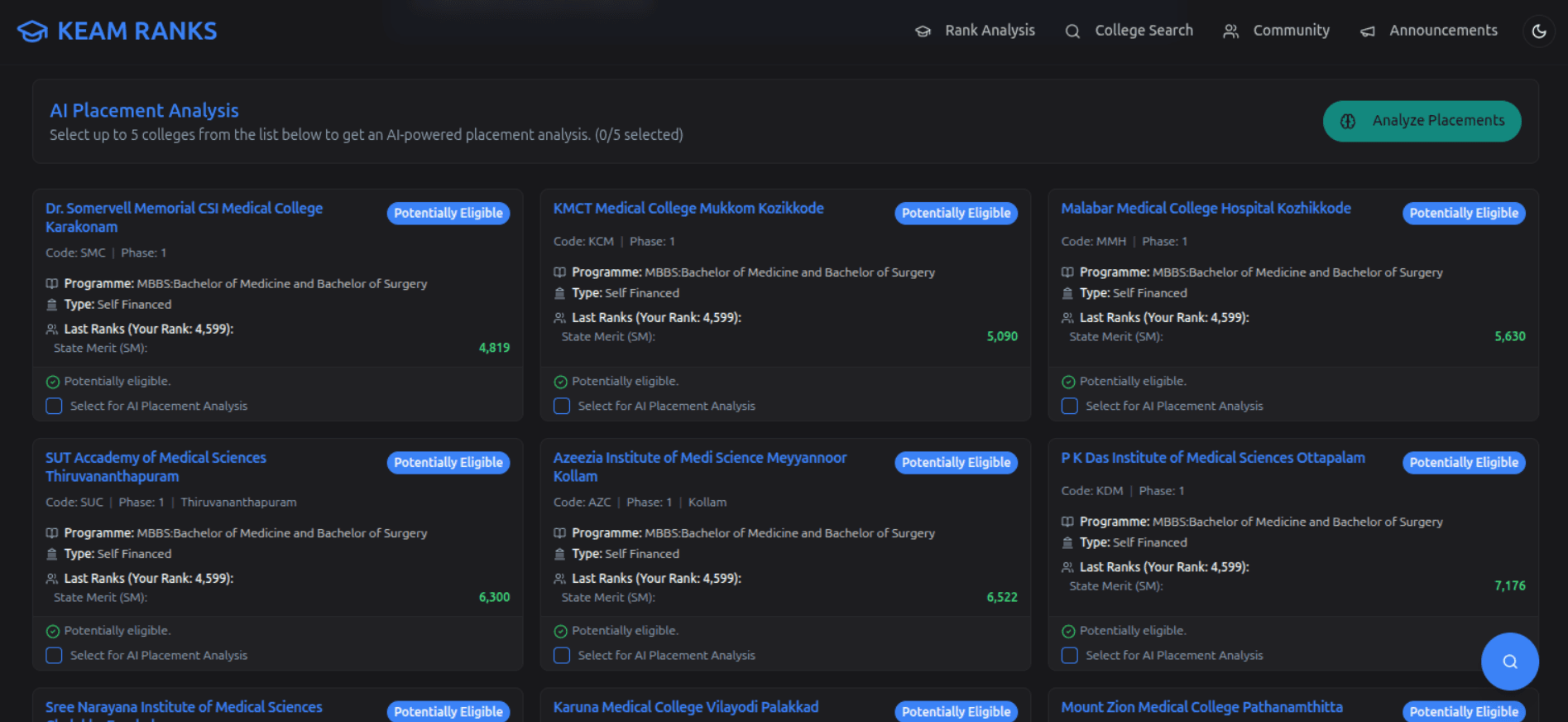Click the KEAM RANKS graduation cap logo
The image size is (1568, 722).
(x=32, y=31)
